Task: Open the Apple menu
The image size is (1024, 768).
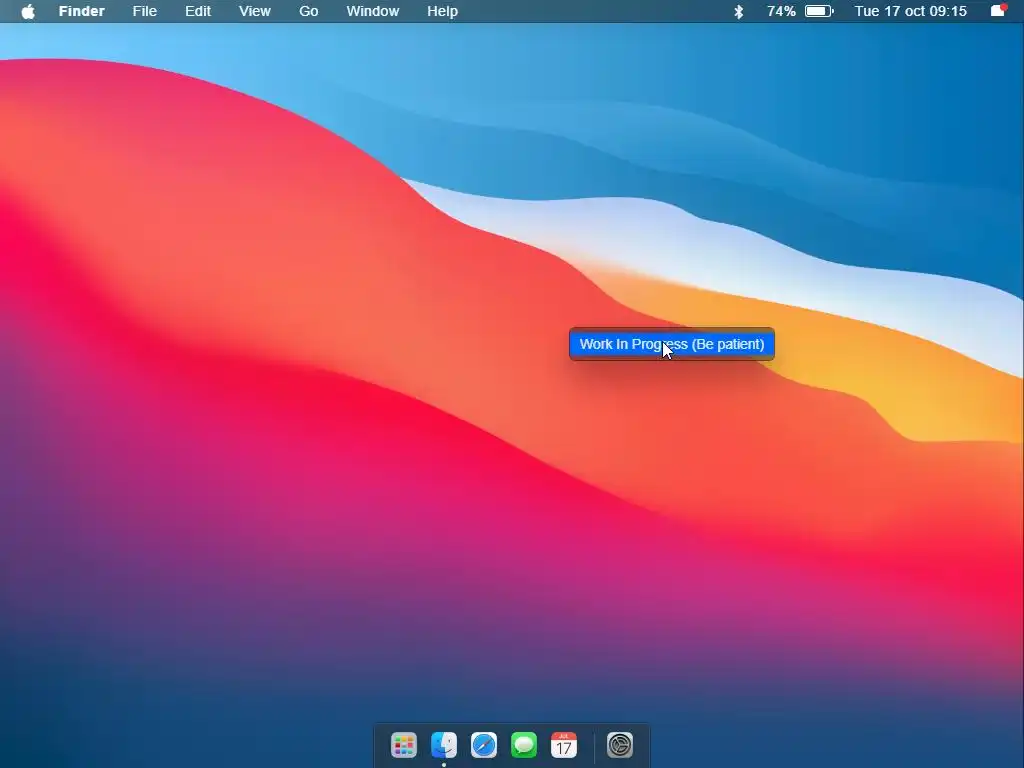Action: 27,11
